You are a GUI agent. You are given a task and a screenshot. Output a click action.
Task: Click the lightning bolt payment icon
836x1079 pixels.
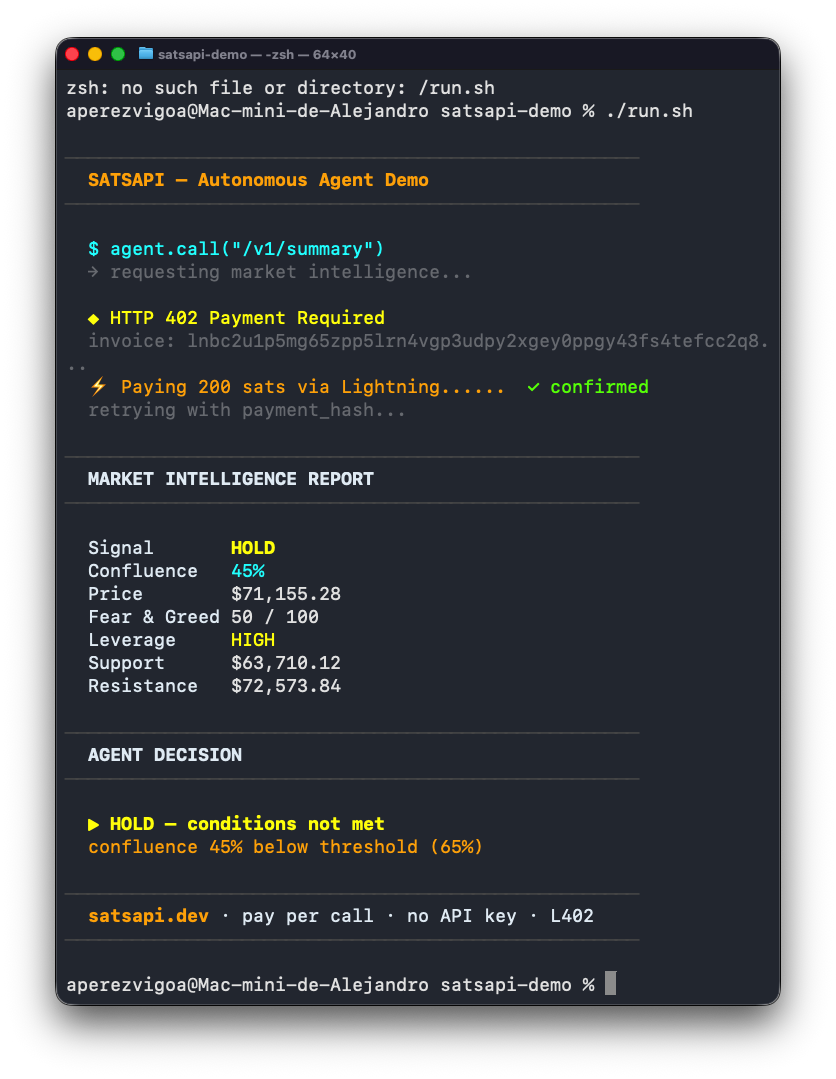coord(97,387)
